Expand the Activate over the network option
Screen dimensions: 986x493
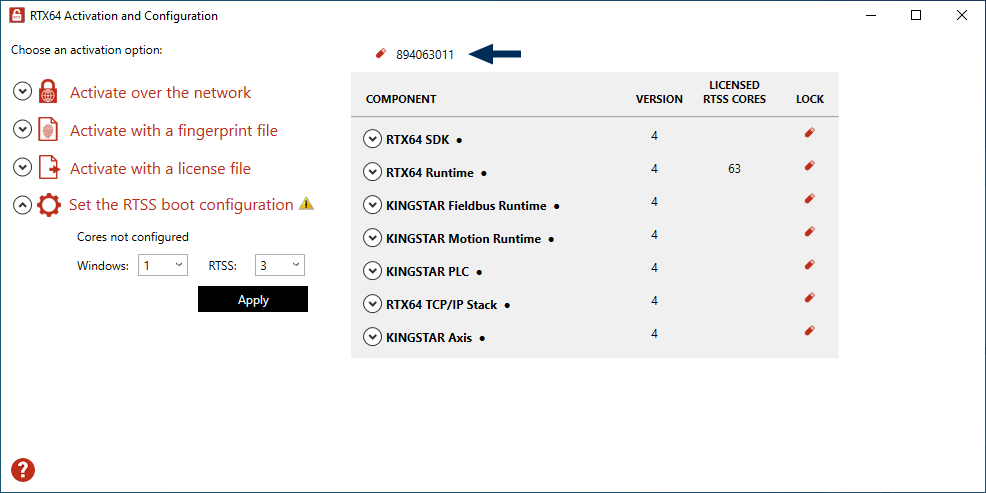[x=23, y=92]
